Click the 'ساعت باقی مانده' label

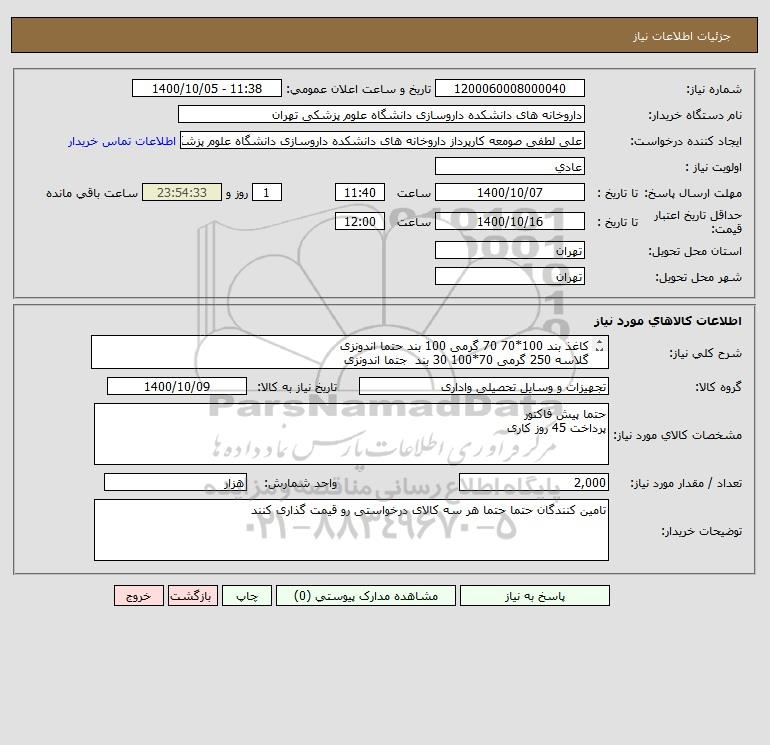pyautogui.click(x=92, y=193)
